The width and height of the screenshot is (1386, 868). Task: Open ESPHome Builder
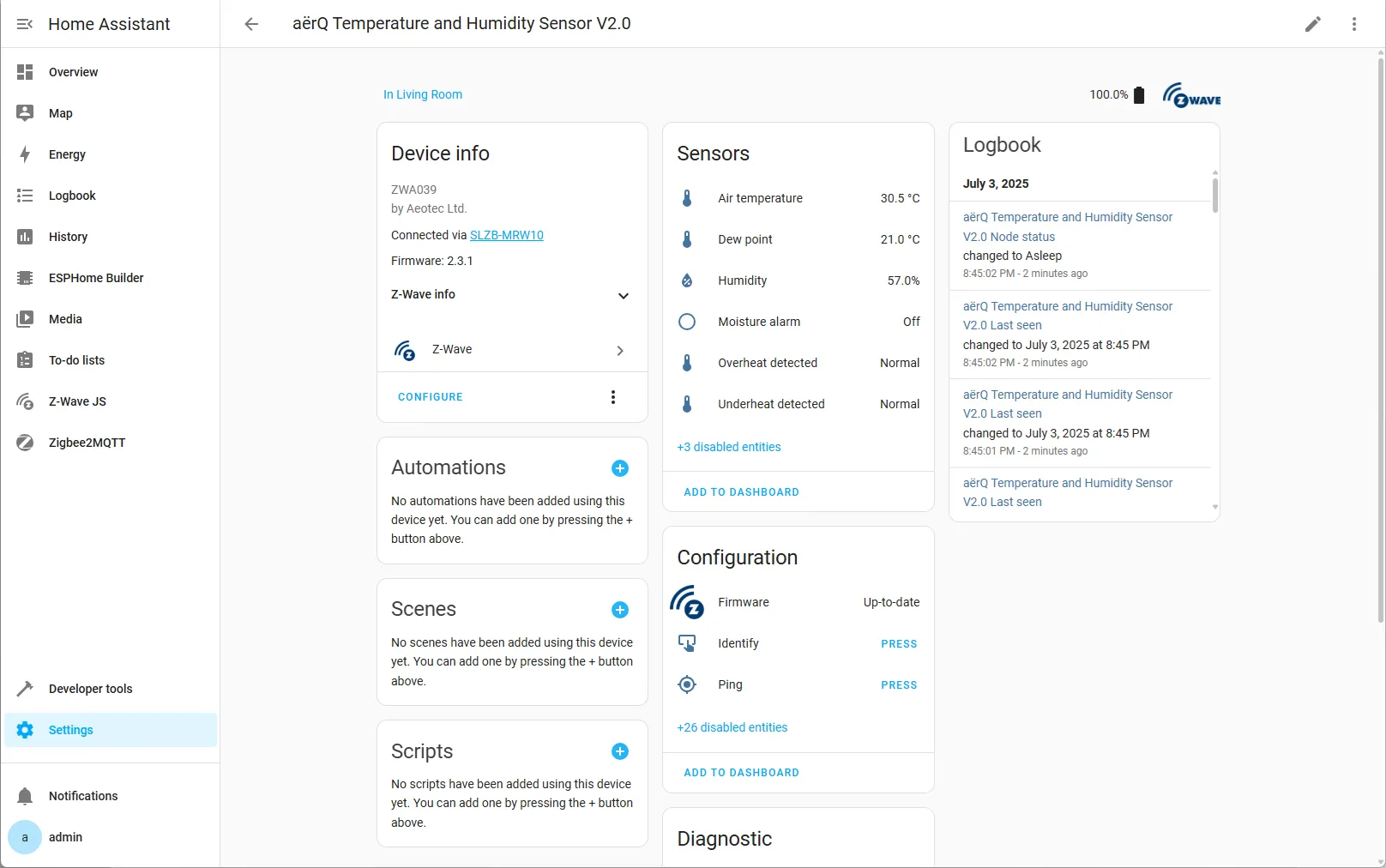coord(94,277)
